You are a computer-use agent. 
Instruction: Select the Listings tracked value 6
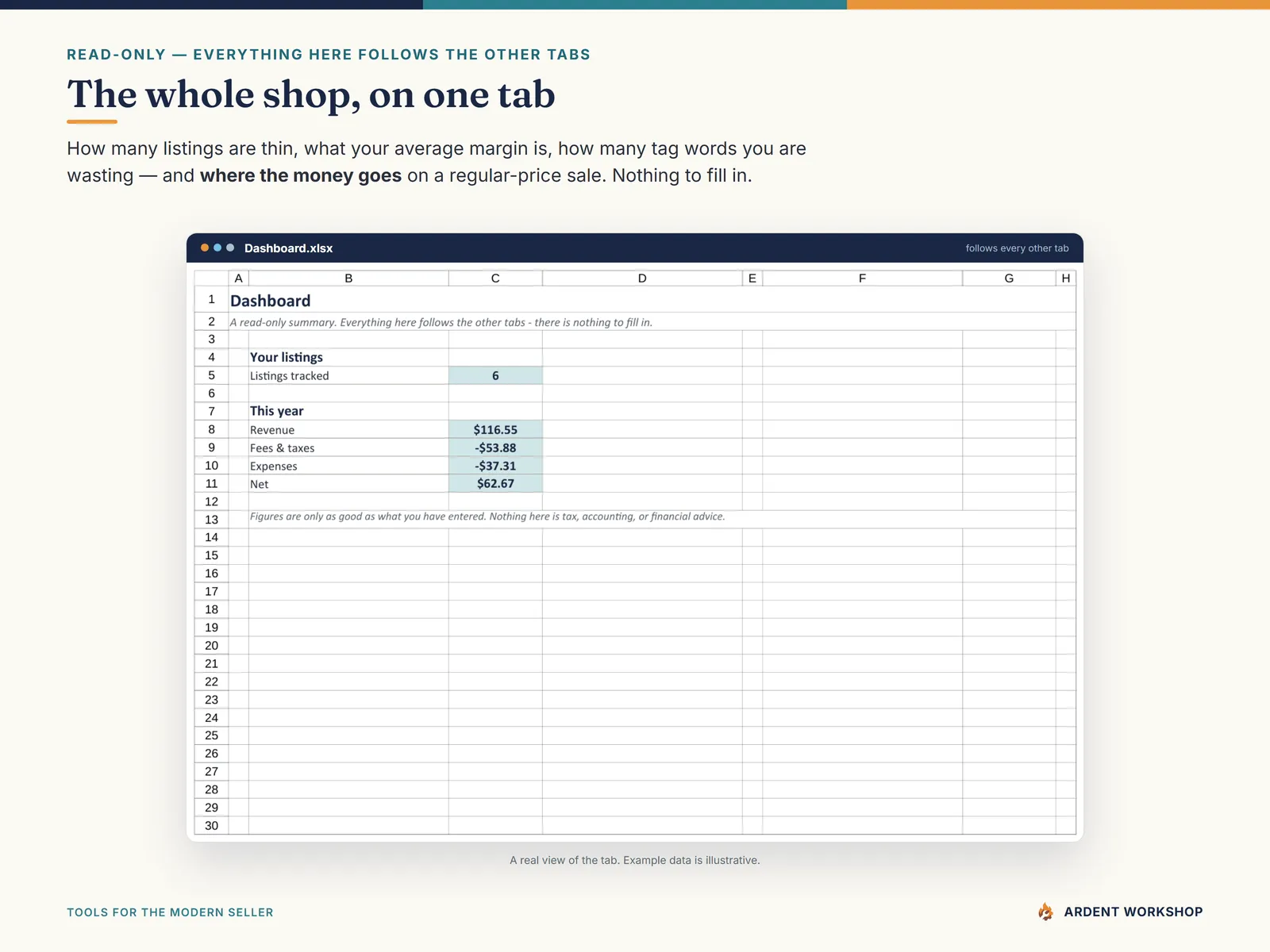(x=495, y=375)
